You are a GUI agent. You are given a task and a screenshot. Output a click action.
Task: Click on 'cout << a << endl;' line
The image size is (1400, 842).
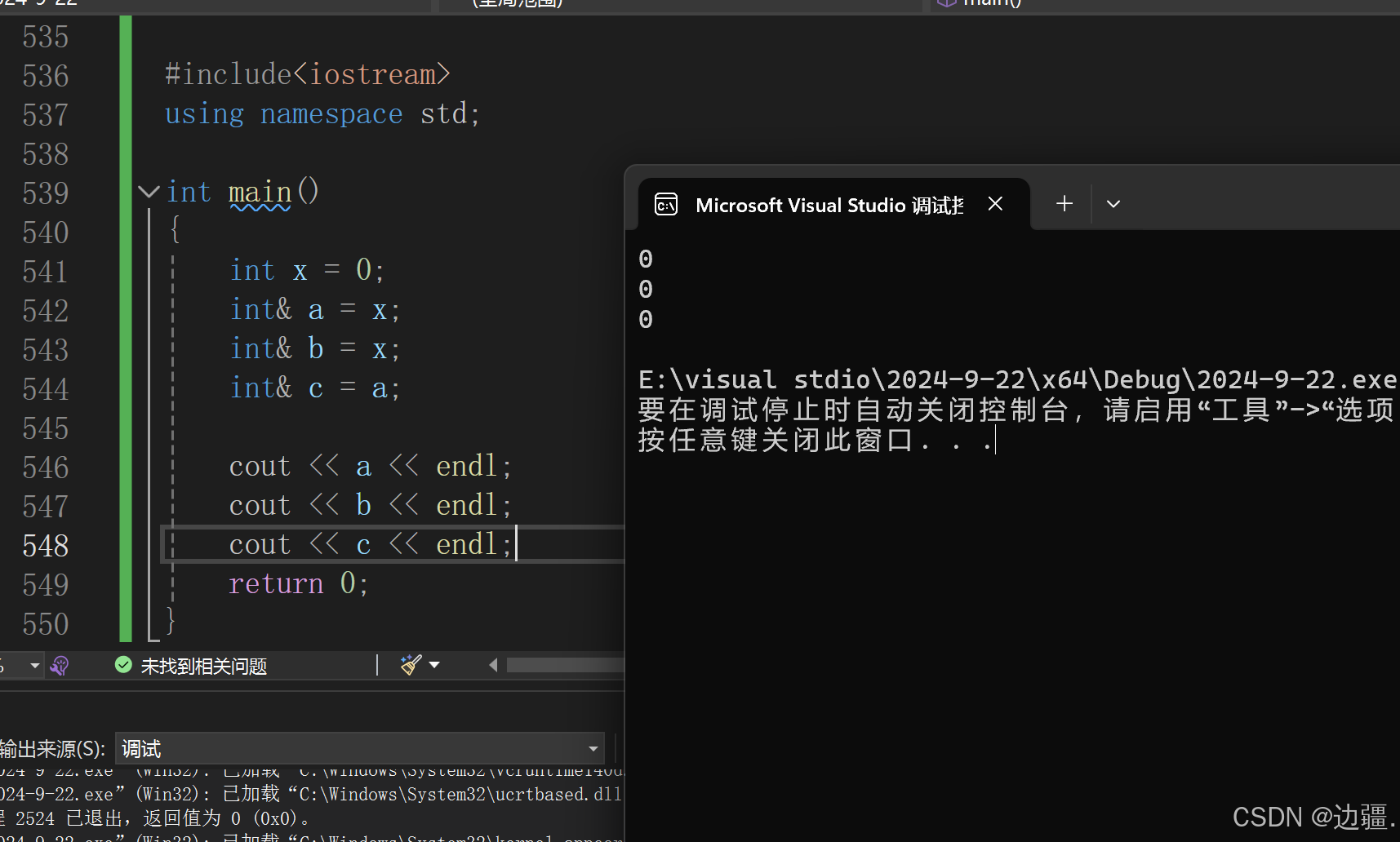point(371,466)
